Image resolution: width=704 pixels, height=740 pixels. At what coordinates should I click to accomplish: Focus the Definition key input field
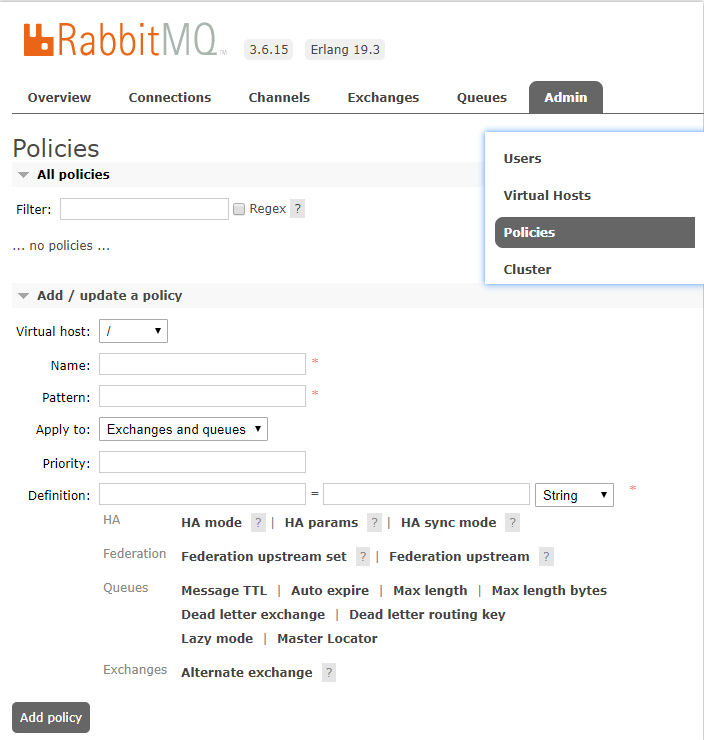pos(202,494)
